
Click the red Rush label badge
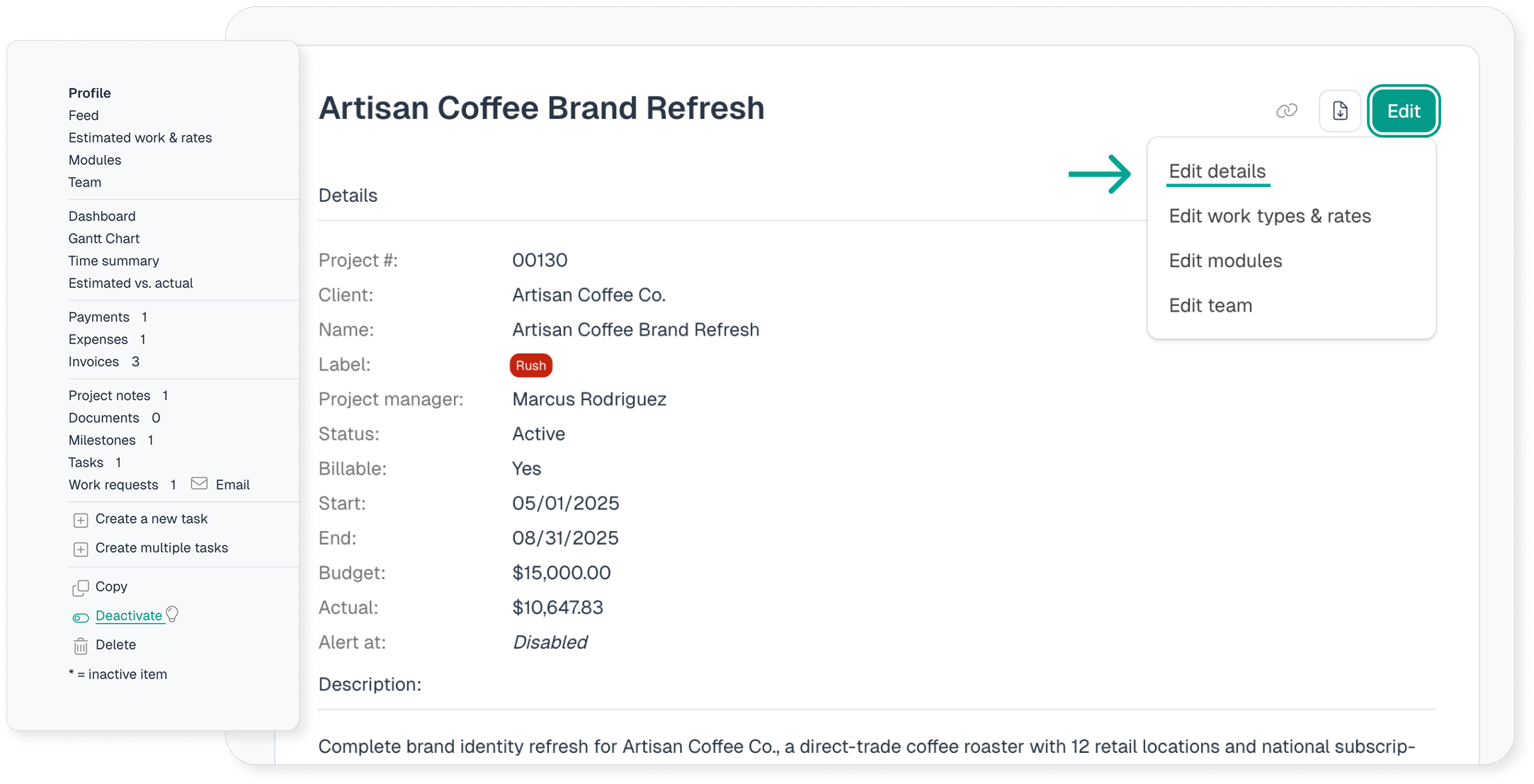(x=530, y=365)
